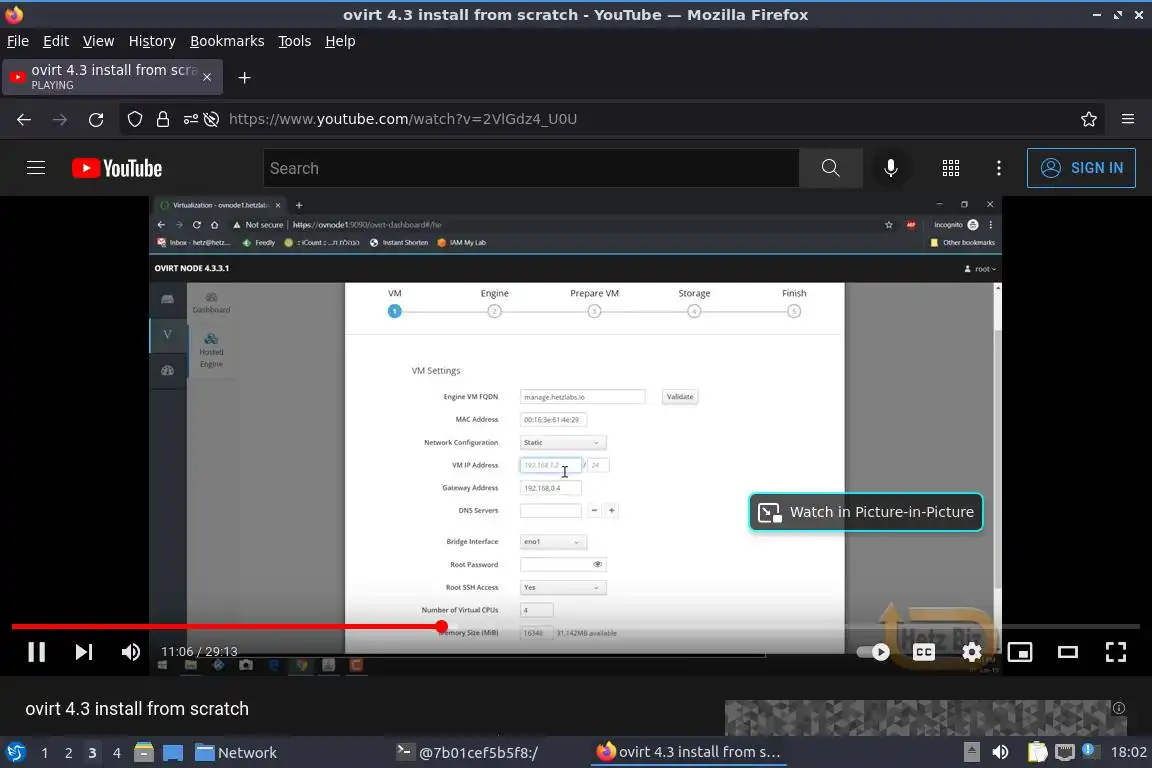Click the YouTube URL in address bar
The height and width of the screenshot is (768, 1152).
click(x=403, y=119)
